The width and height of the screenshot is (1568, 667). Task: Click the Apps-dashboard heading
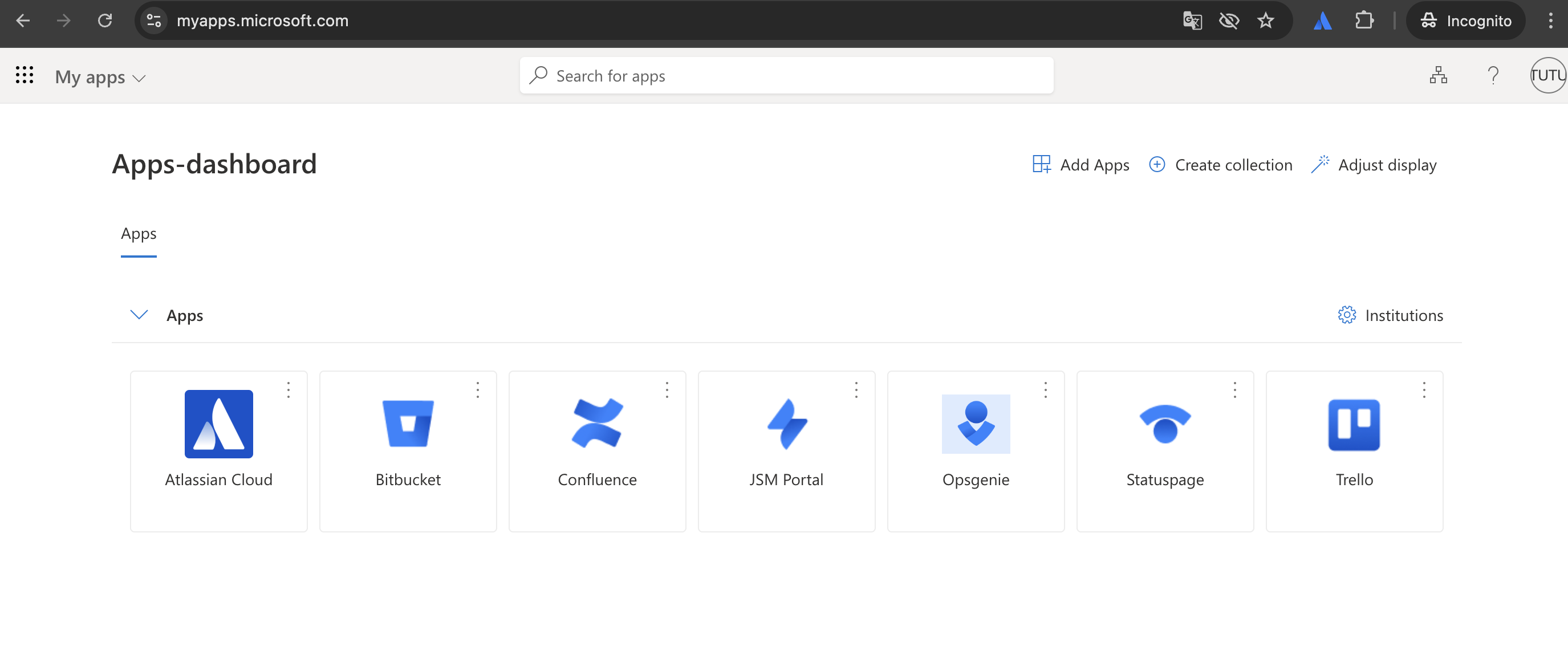click(214, 164)
